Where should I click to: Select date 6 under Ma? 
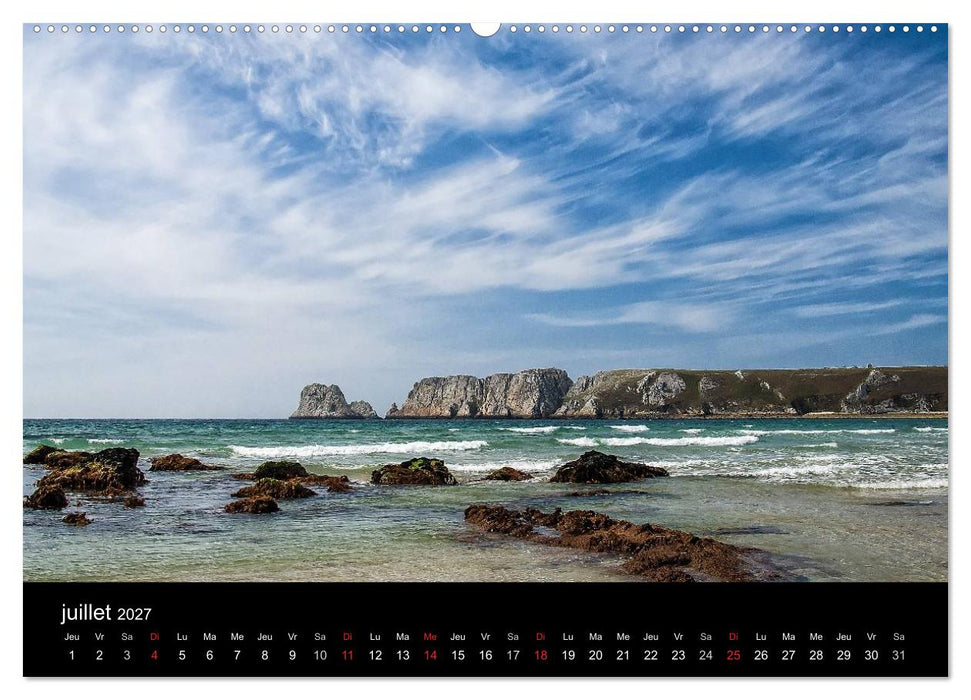pyautogui.click(x=209, y=655)
